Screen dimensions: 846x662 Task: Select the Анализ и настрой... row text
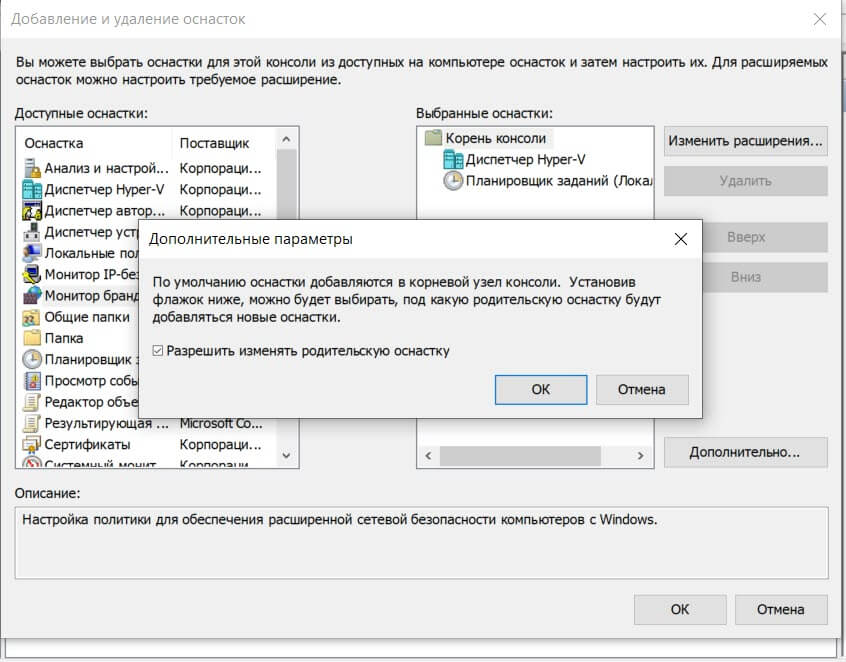tap(106, 168)
